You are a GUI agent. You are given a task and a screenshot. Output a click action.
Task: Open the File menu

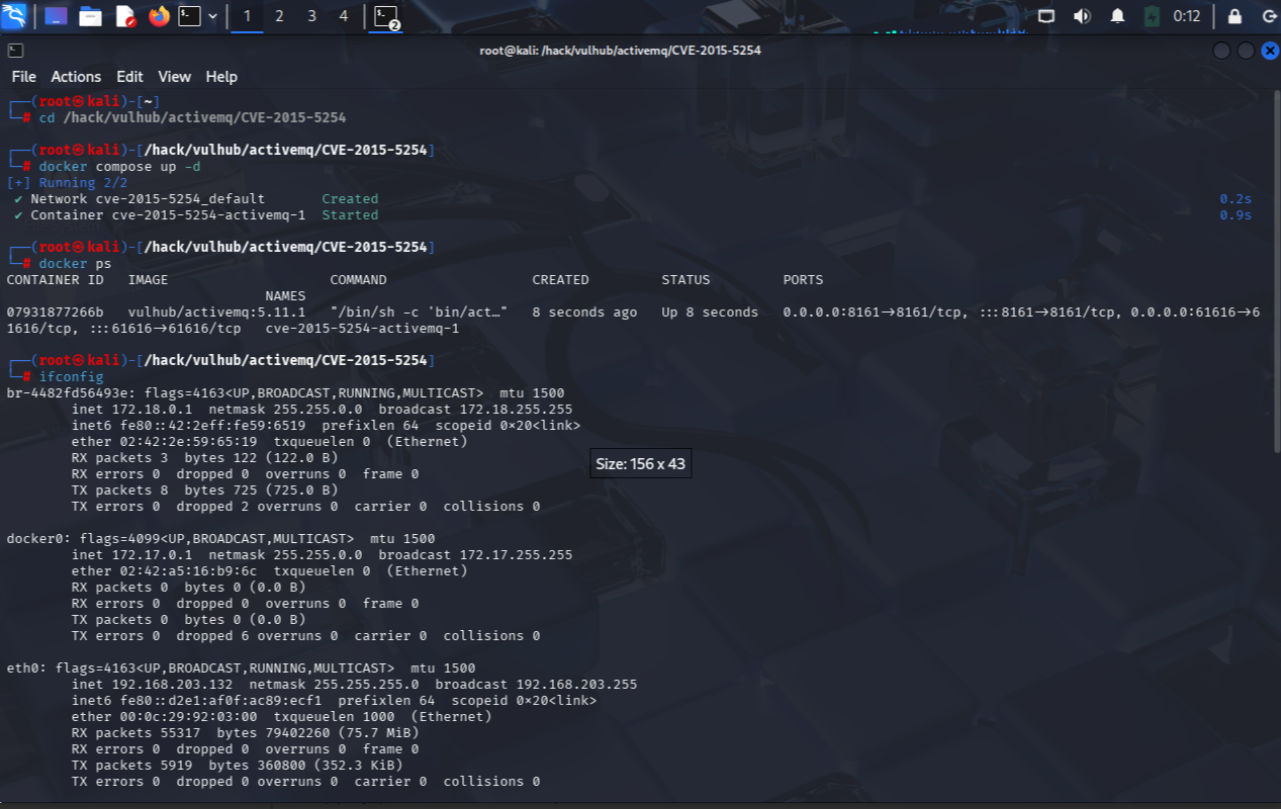point(23,77)
